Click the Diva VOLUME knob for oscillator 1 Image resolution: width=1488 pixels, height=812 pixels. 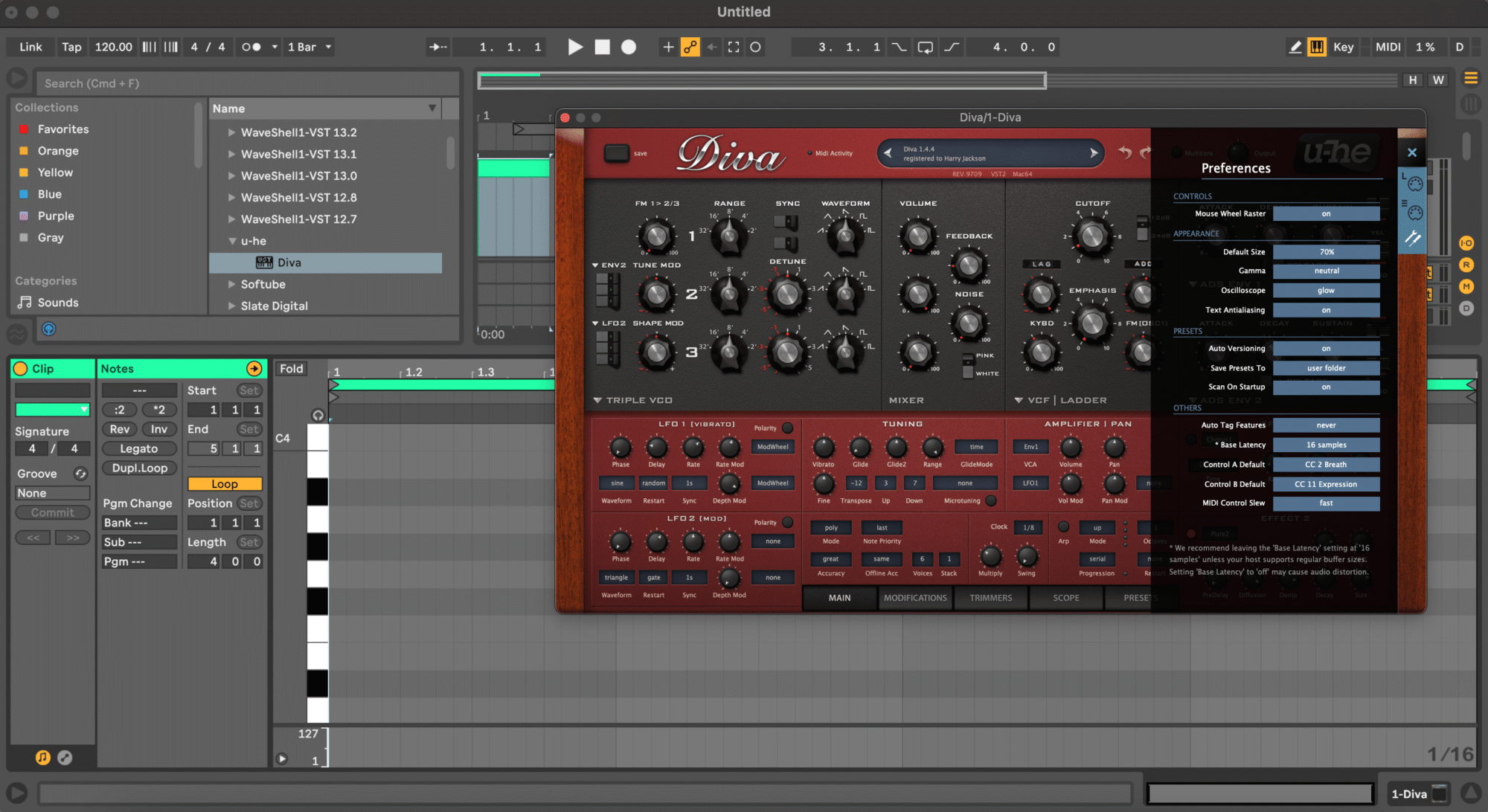point(918,236)
